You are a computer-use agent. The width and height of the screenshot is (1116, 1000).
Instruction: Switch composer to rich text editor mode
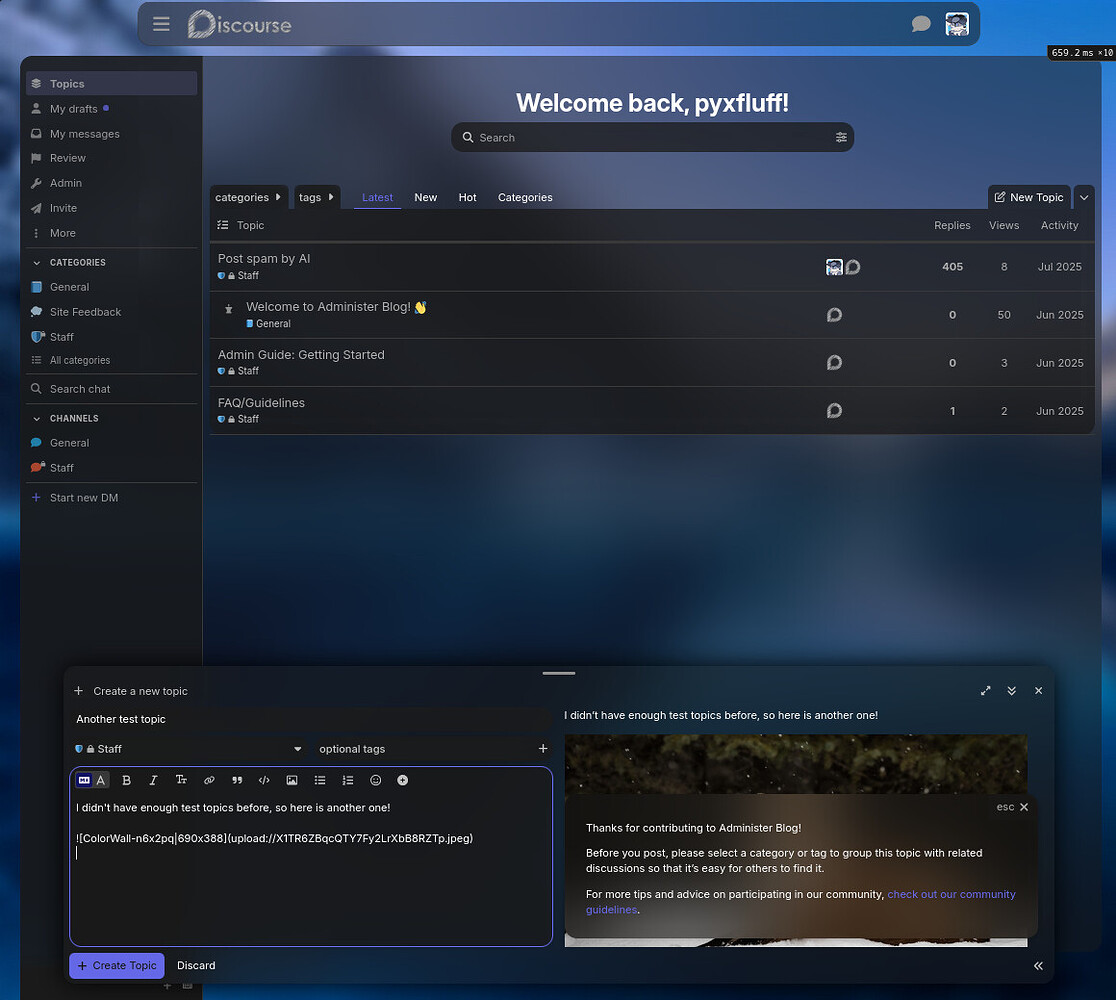click(101, 780)
